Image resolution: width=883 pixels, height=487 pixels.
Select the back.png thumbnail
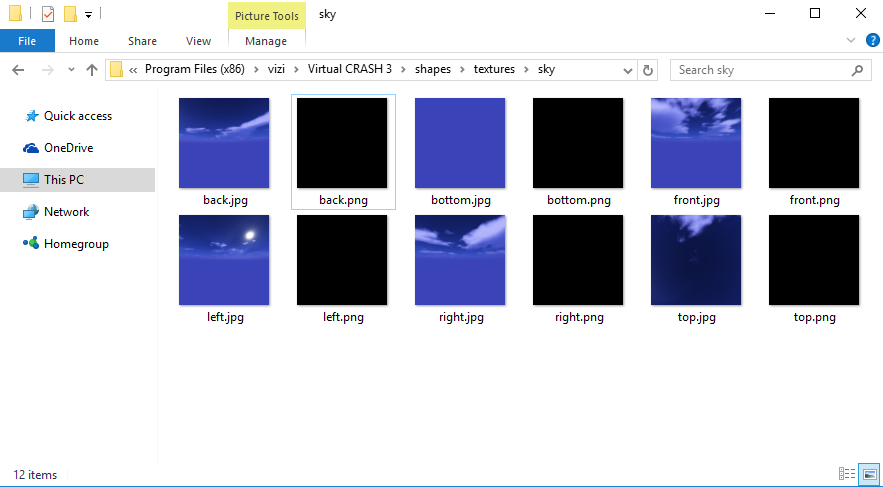(x=342, y=143)
